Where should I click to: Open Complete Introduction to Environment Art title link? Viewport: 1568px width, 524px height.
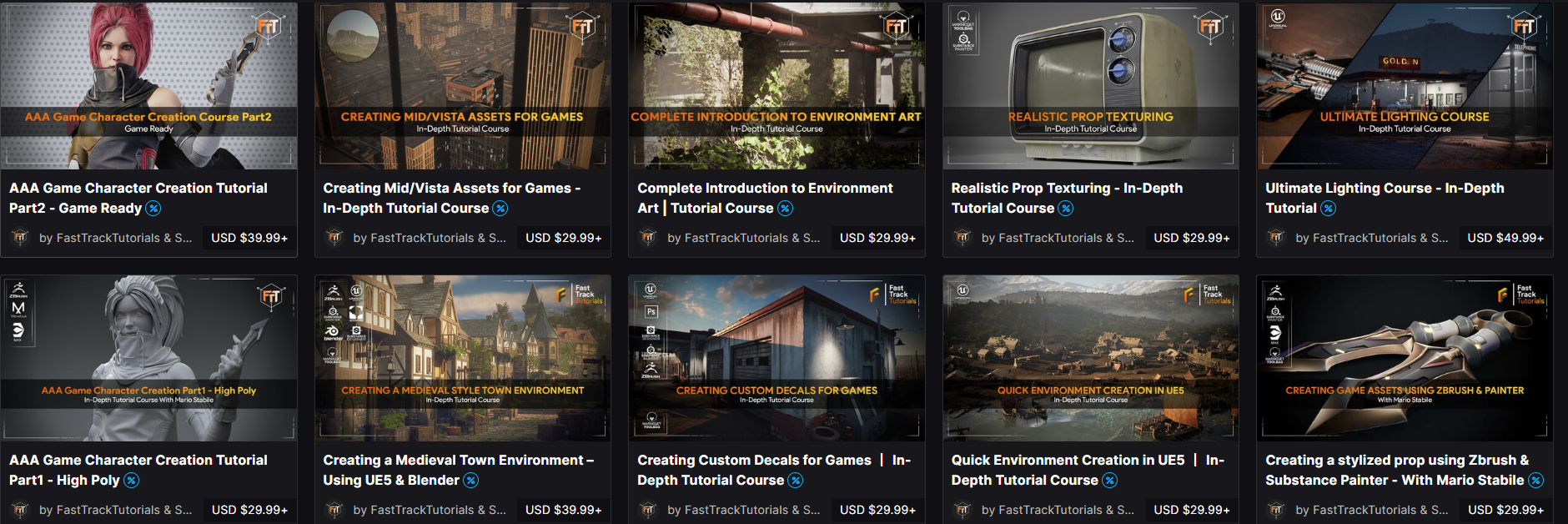point(765,199)
